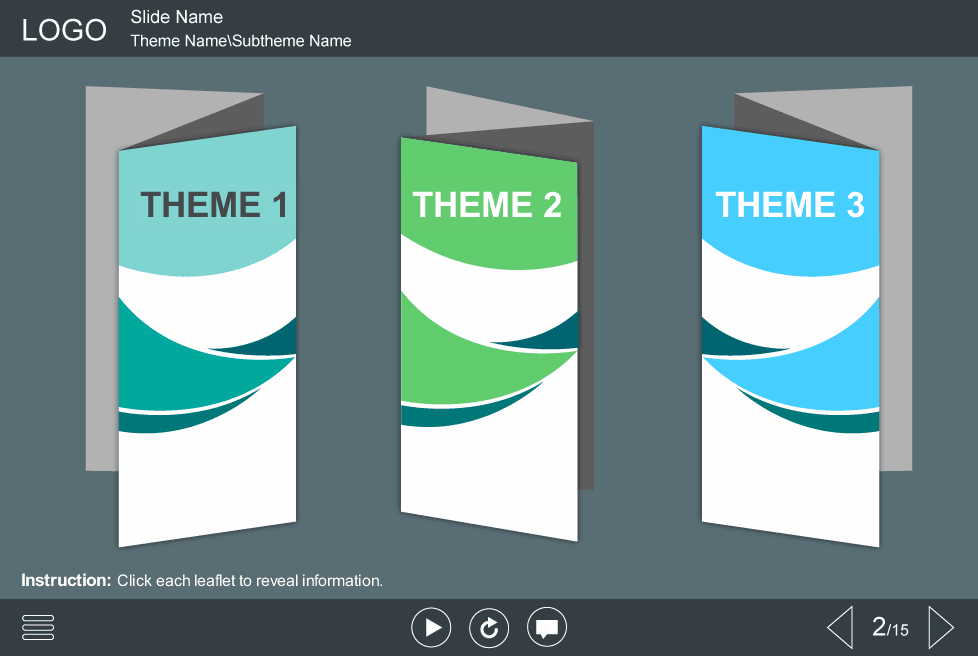Click gray back panel of Theme 3 leaflet

point(896,300)
